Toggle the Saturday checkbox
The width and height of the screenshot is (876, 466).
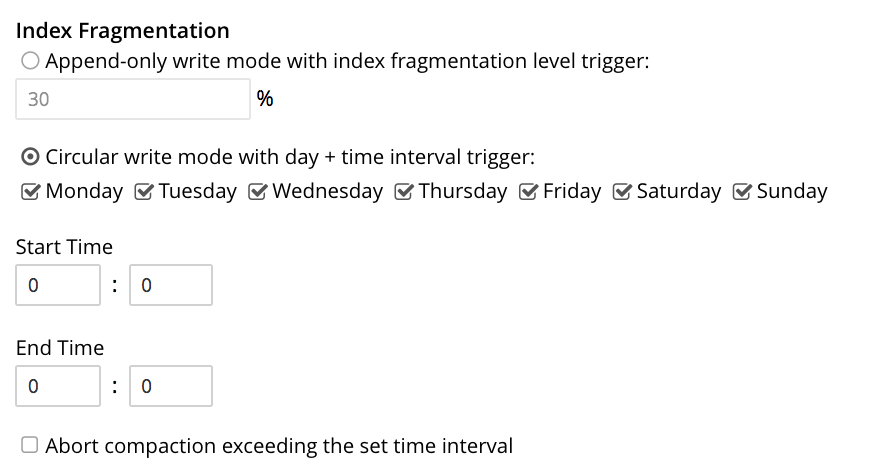coord(622,191)
